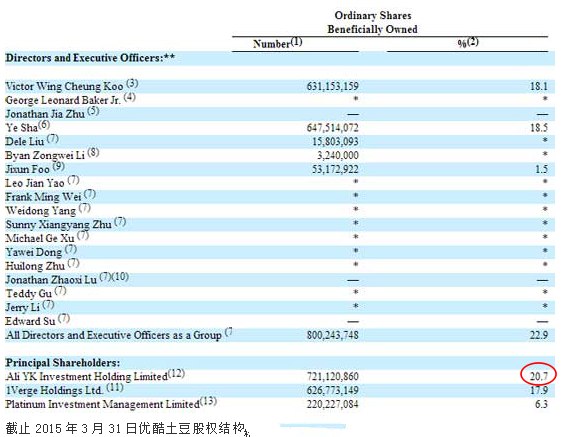This screenshot has width=564, height=437.
Task: Click share count 626,773,149
Action: point(332,390)
